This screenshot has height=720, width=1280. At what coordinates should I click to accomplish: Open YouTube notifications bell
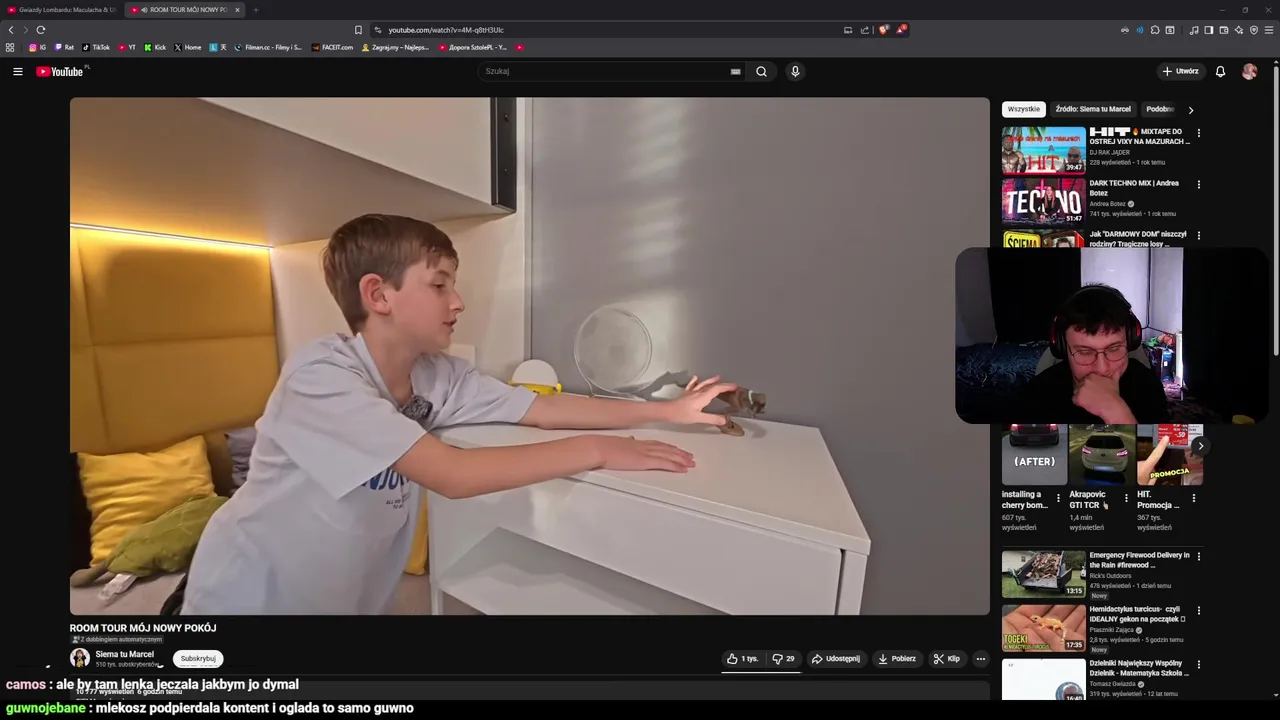pos(1220,71)
